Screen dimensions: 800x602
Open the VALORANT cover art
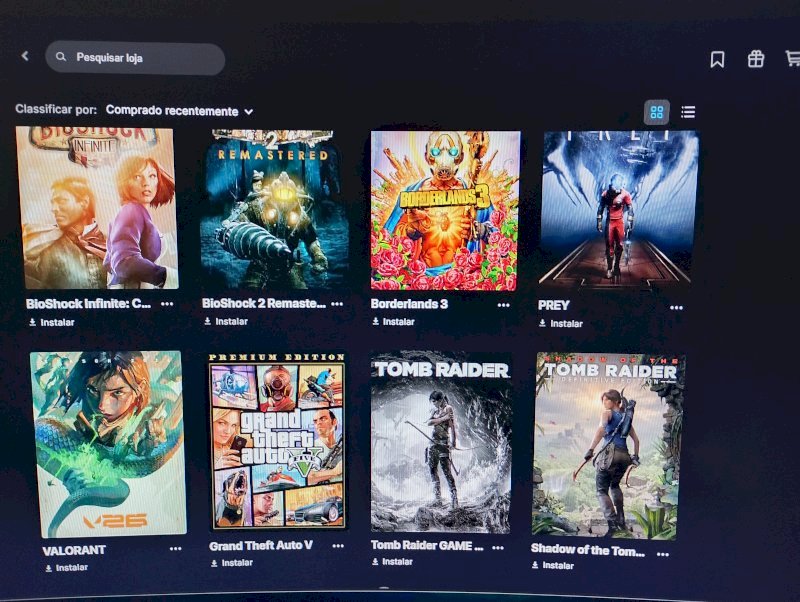point(109,444)
